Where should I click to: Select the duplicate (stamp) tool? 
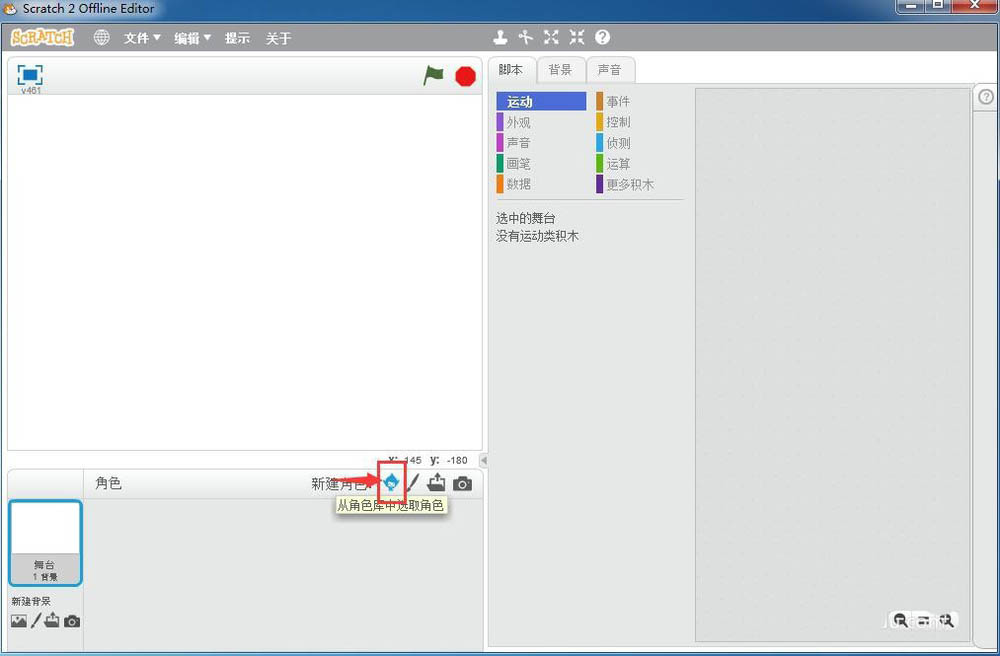(x=500, y=37)
